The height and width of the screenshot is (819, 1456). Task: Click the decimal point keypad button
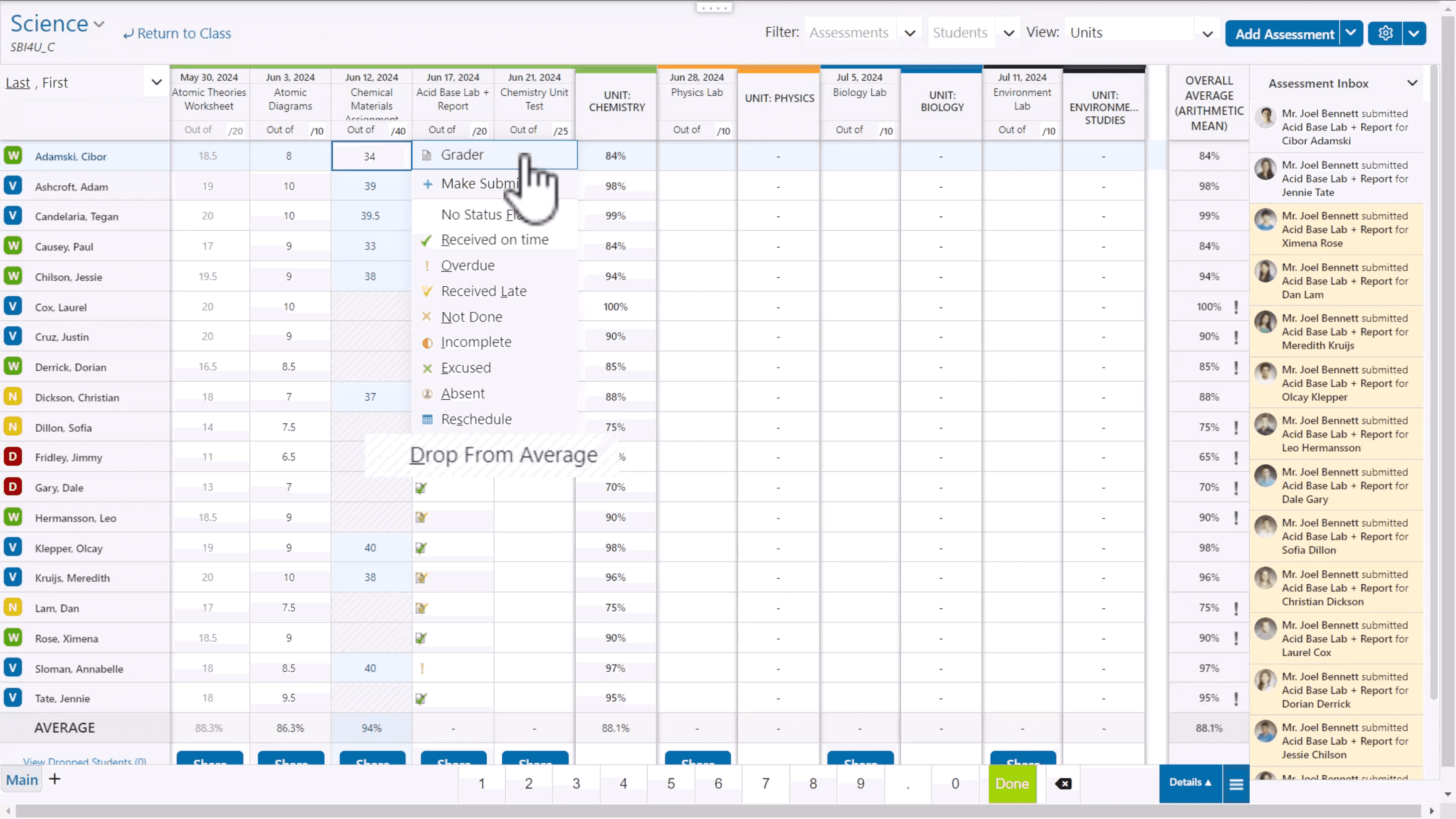(x=908, y=783)
